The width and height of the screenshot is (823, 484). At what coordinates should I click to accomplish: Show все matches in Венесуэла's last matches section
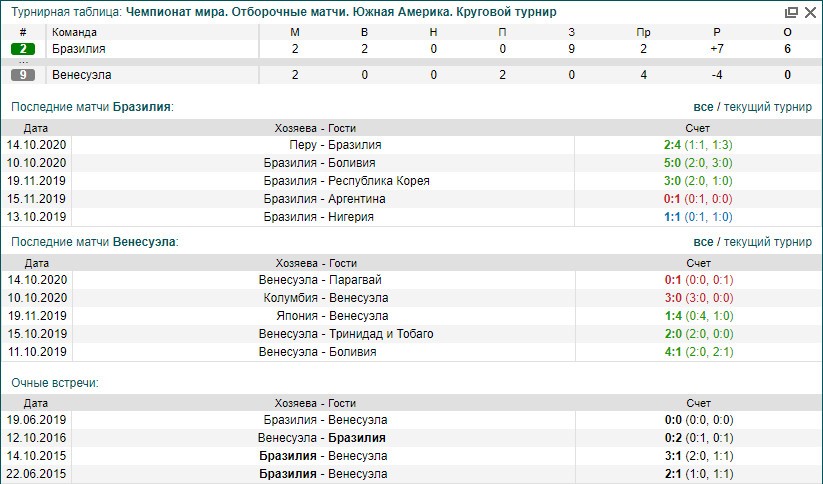pos(703,242)
